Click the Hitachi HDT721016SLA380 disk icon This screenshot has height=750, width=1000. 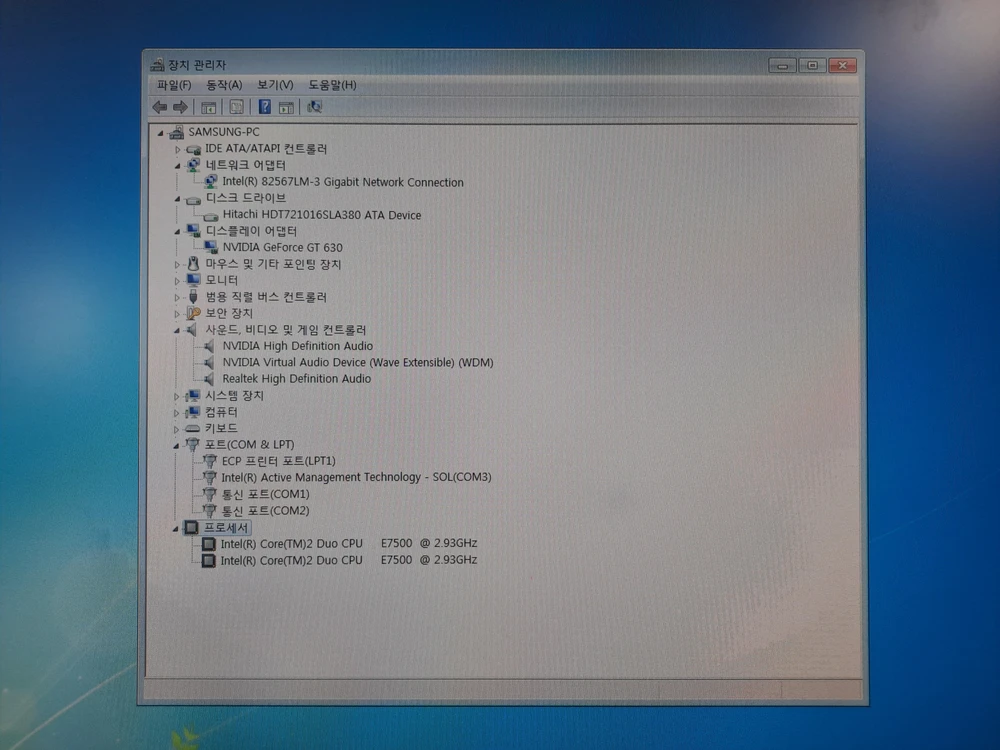pyautogui.click(x=210, y=216)
